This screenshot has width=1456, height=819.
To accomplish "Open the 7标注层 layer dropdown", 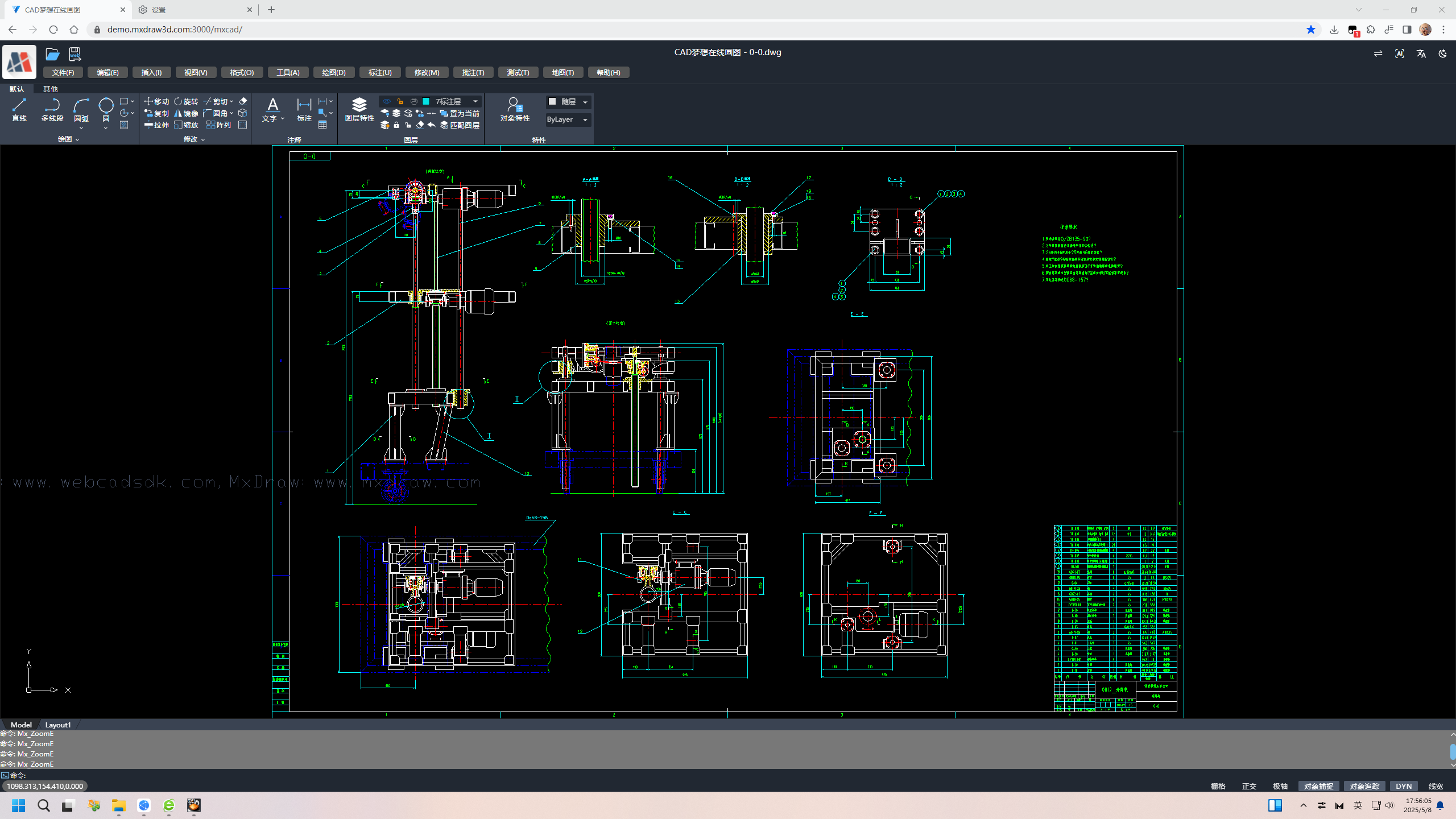I will pyautogui.click(x=431, y=101).
